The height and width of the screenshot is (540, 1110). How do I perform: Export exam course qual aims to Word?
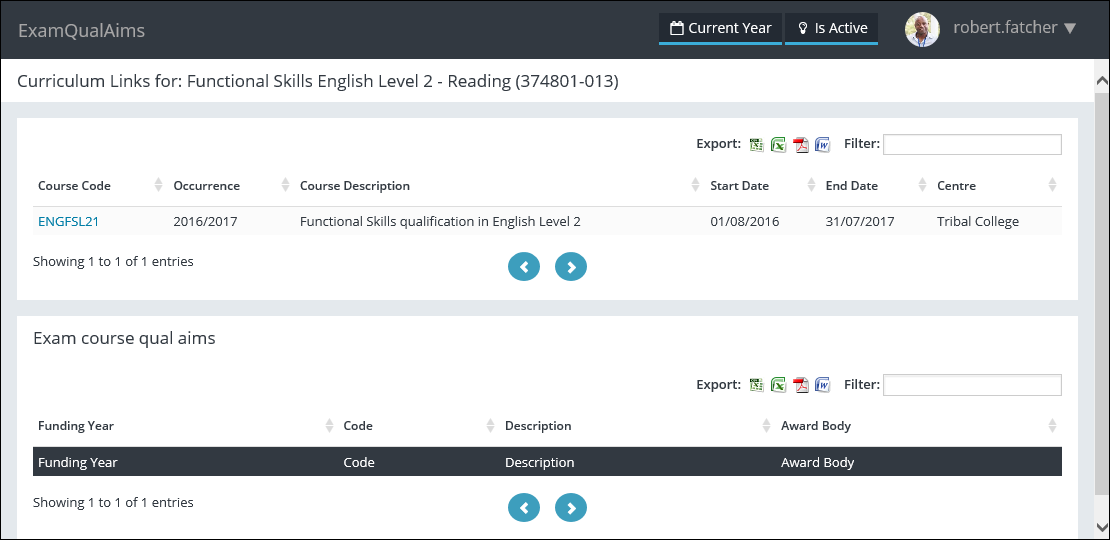click(x=822, y=385)
